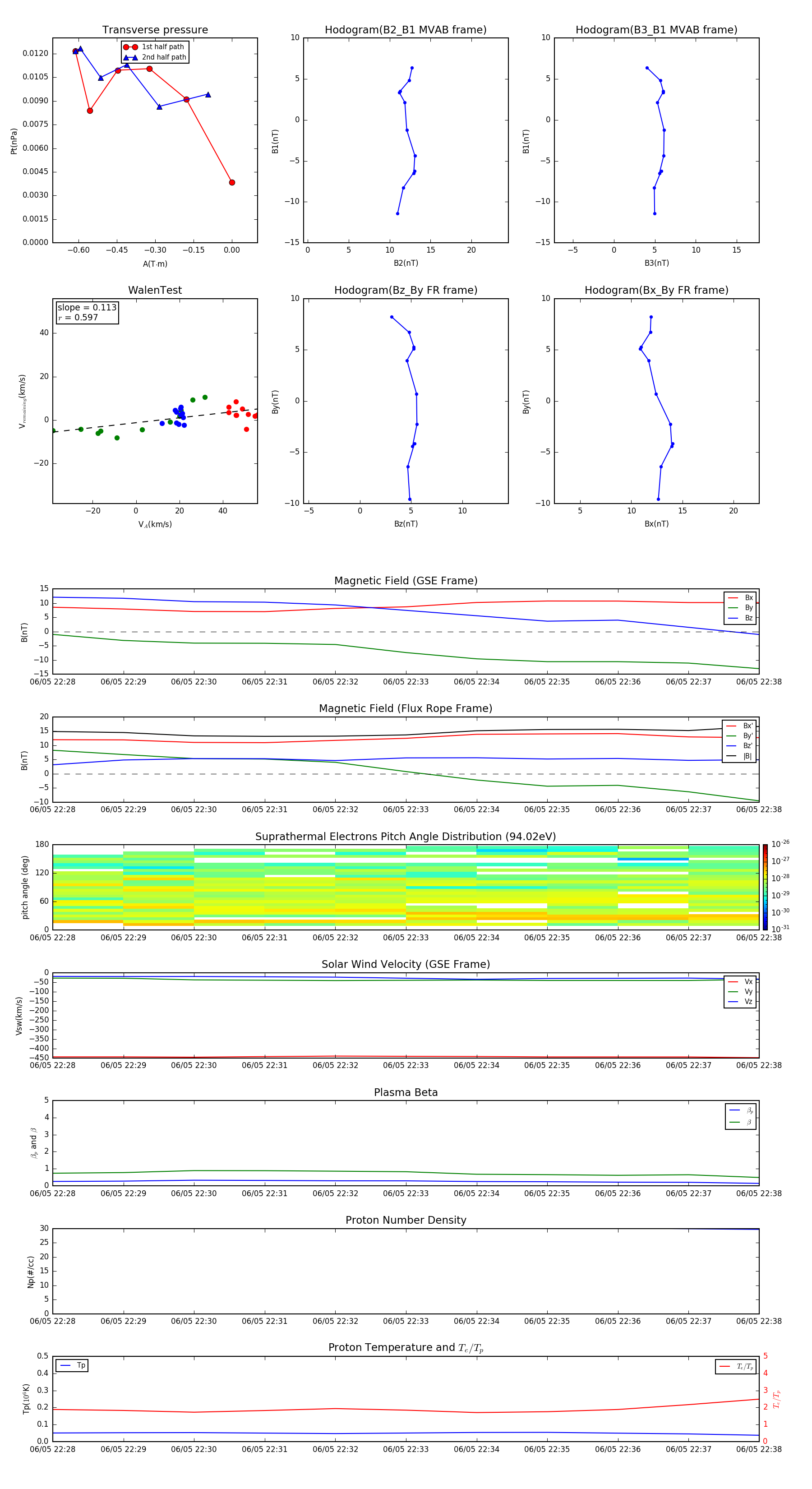Click the 'slope = 0.113' annotation
The width and height of the screenshot is (812, 1489).
tap(87, 308)
